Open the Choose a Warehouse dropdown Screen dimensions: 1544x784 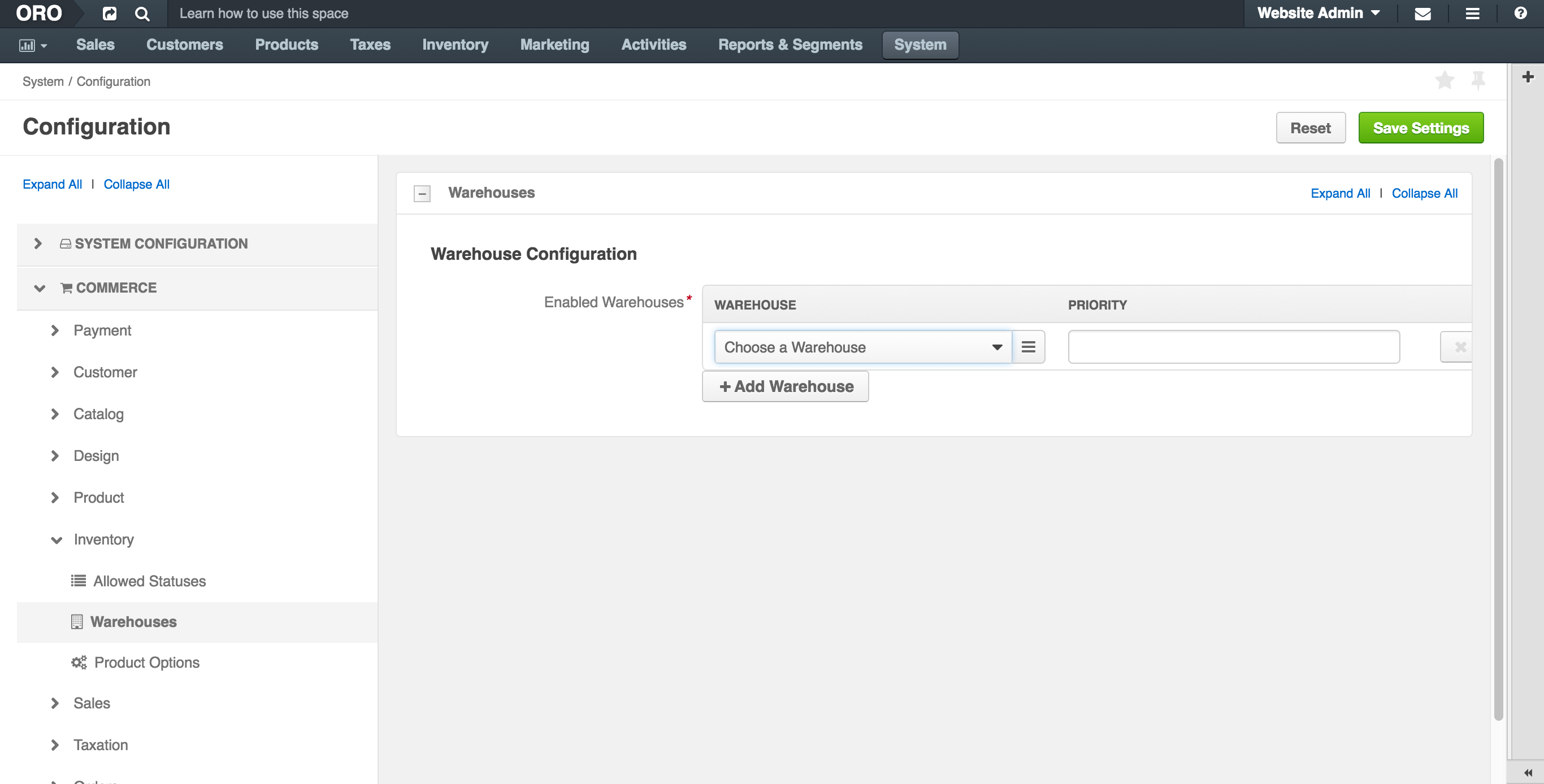[862, 347]
